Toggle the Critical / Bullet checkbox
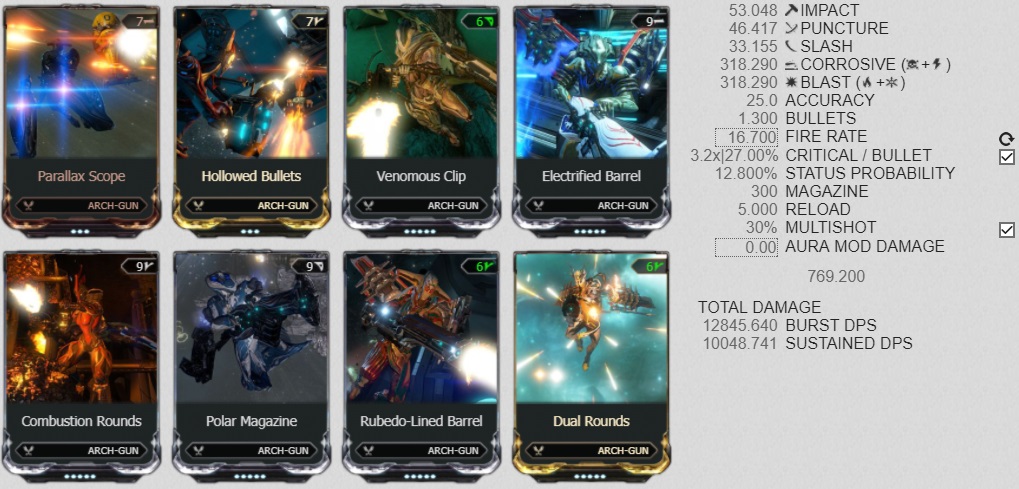Viewport: 1019px width, 489px height. tap(1007, 156)
